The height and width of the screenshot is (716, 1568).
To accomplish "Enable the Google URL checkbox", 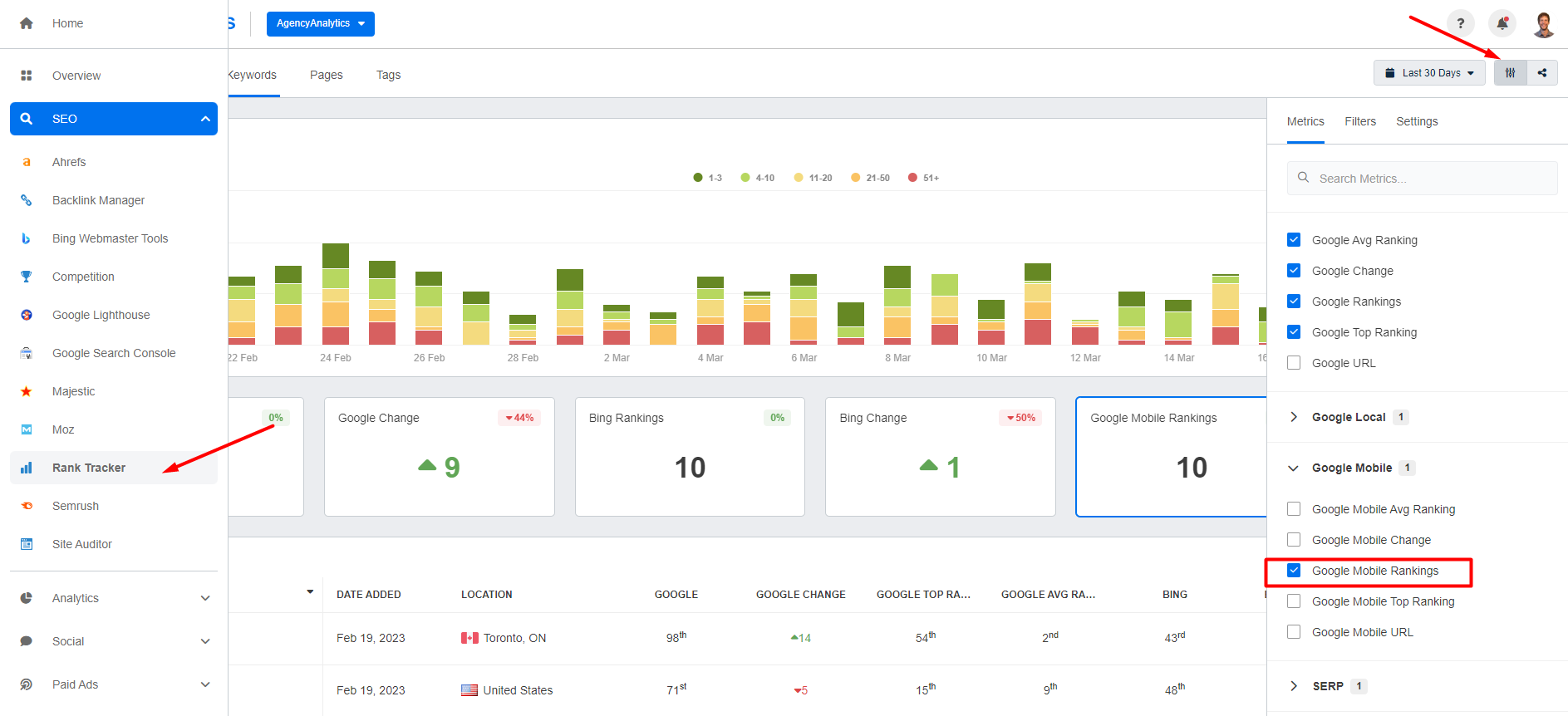I will [x=1294, y=363].
